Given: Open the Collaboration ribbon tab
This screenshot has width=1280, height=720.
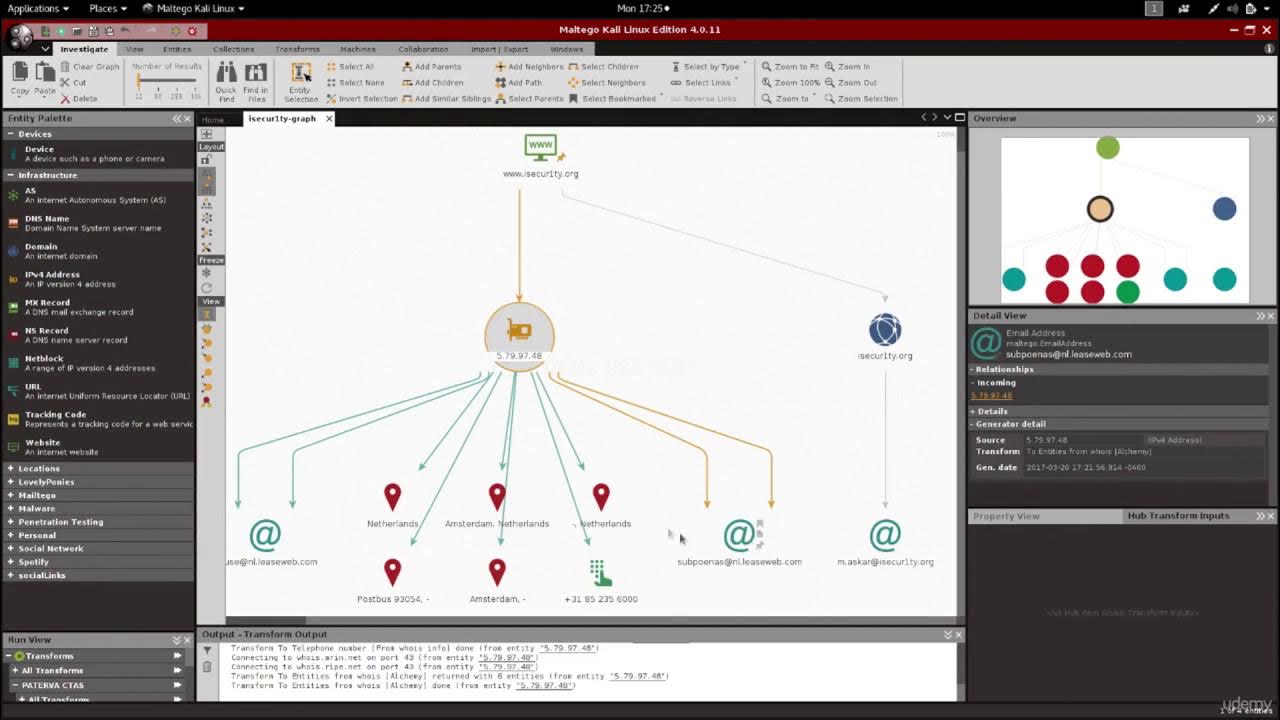Looking at the screenshot, I should 423,49.
